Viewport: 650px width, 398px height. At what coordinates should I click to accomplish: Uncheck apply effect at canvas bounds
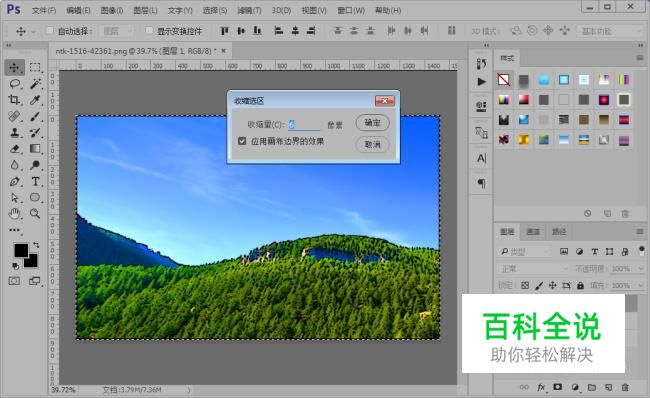point(242,141)
